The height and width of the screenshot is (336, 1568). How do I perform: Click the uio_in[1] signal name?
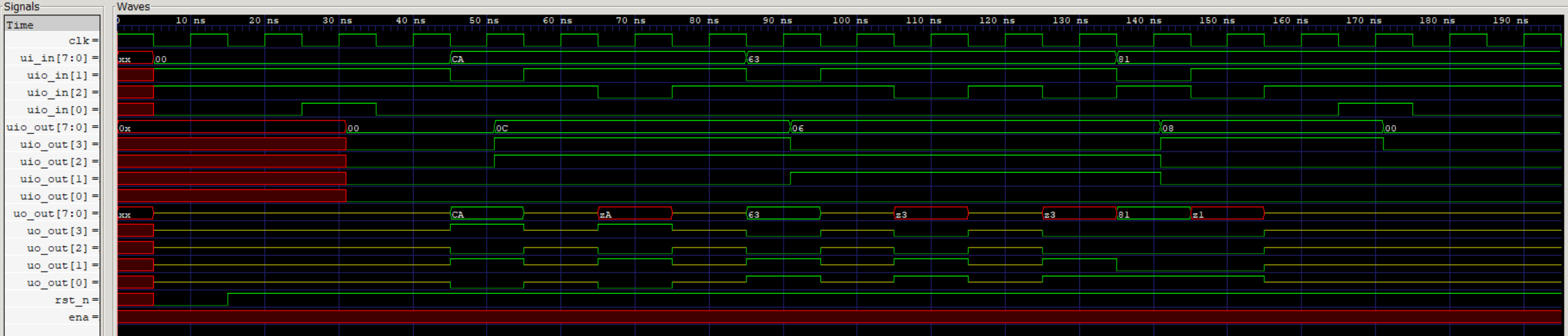click(x=58, y=75)
